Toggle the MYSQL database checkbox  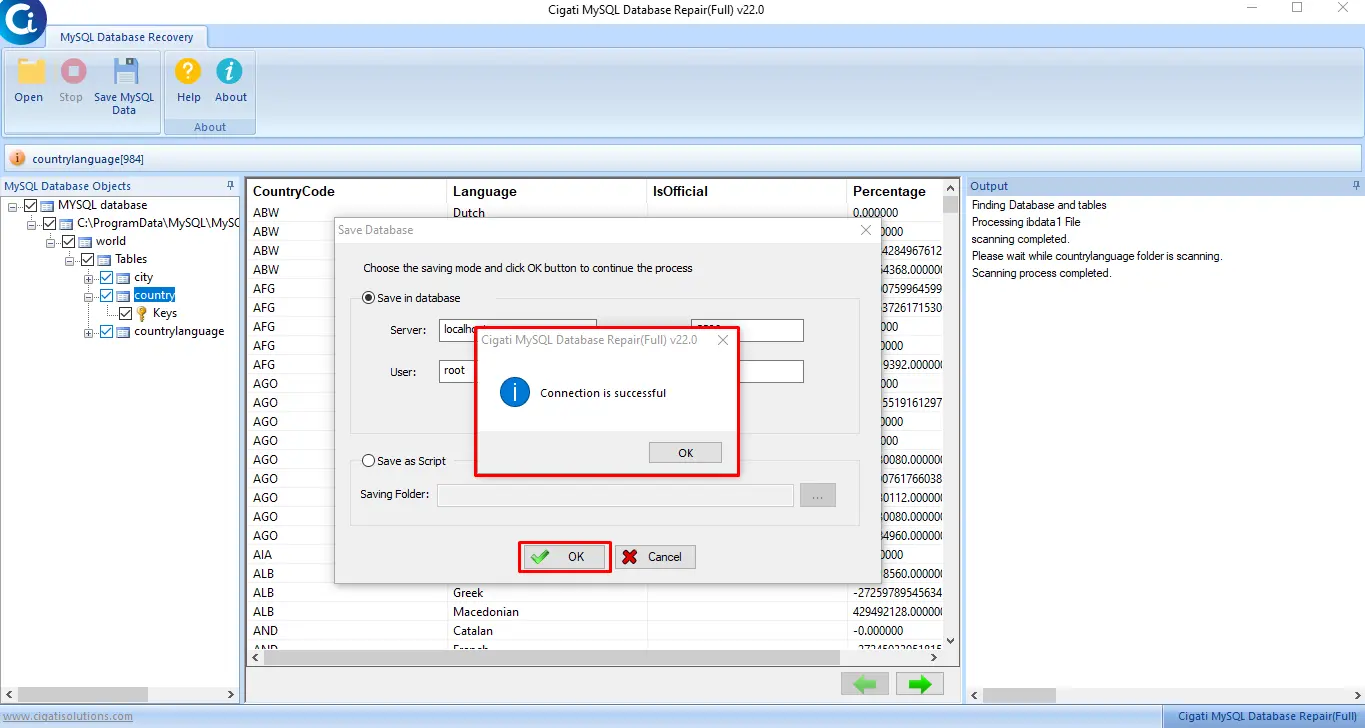click(31, 205)
